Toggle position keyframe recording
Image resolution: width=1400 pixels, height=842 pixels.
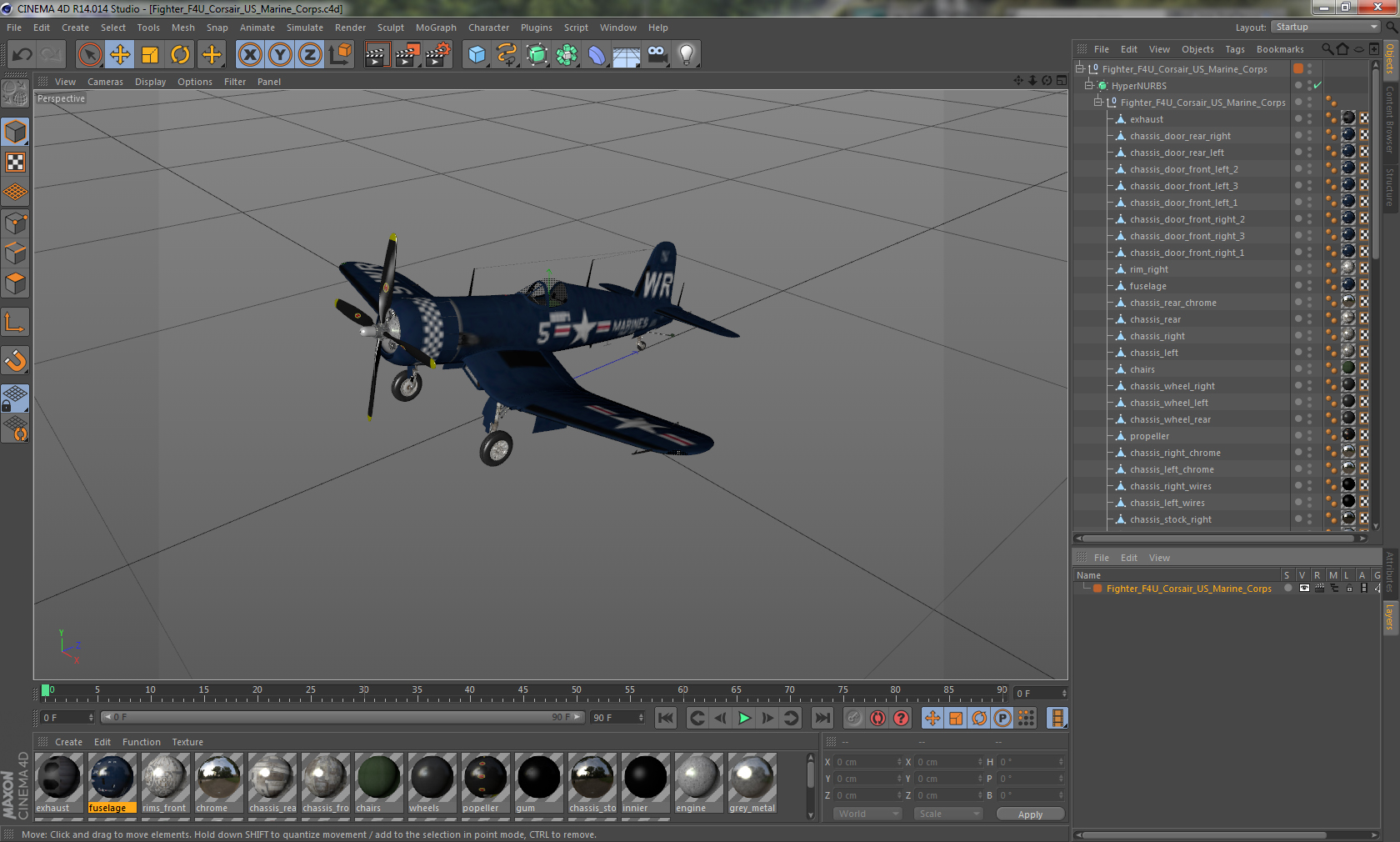pos(932,718)
